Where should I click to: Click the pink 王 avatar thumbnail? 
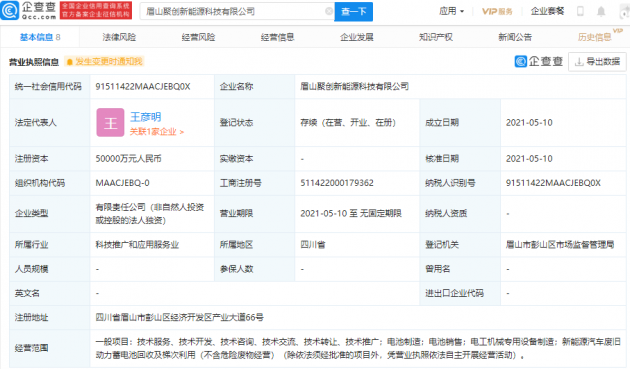pos(110,123)
